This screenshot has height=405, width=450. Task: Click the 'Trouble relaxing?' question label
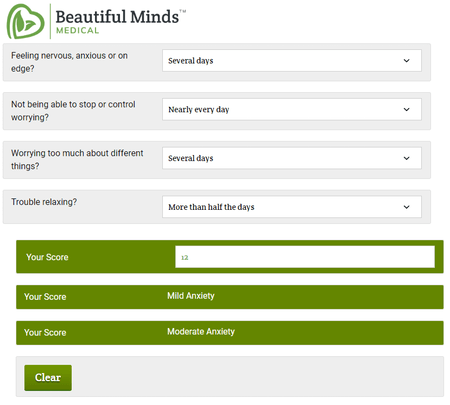tap(44, 202)
